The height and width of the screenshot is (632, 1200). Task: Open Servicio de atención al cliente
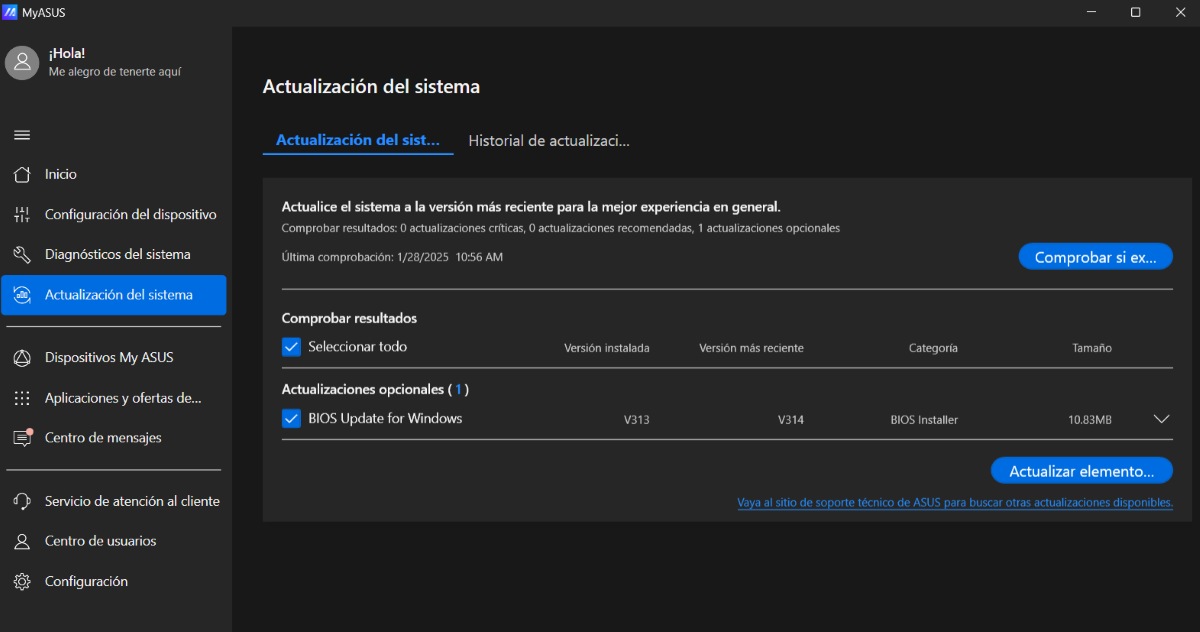114,501
